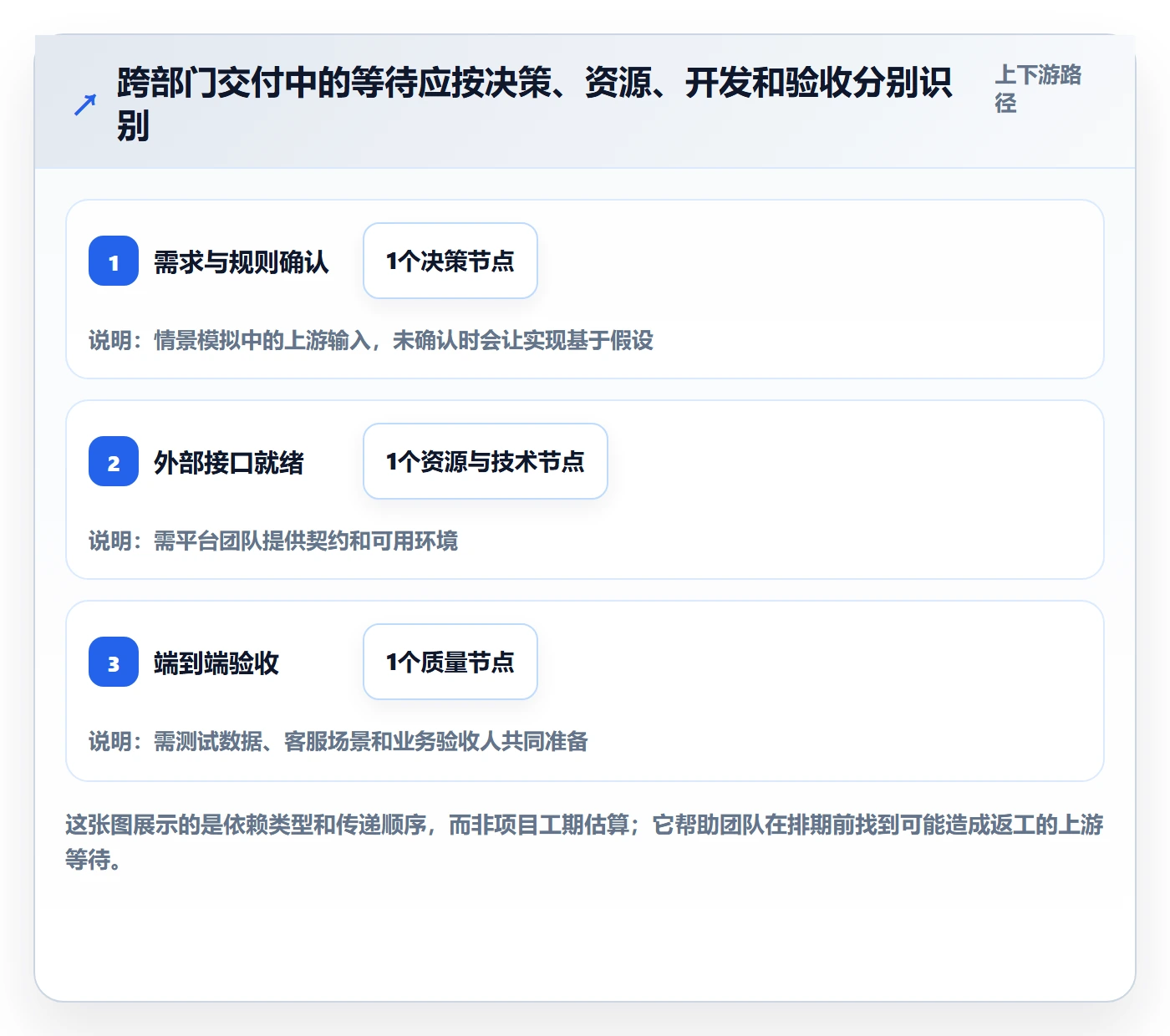1170x1036 pixels.
Task: Select the 需求与规则确认 step title
Action: [x=241, y=262]
